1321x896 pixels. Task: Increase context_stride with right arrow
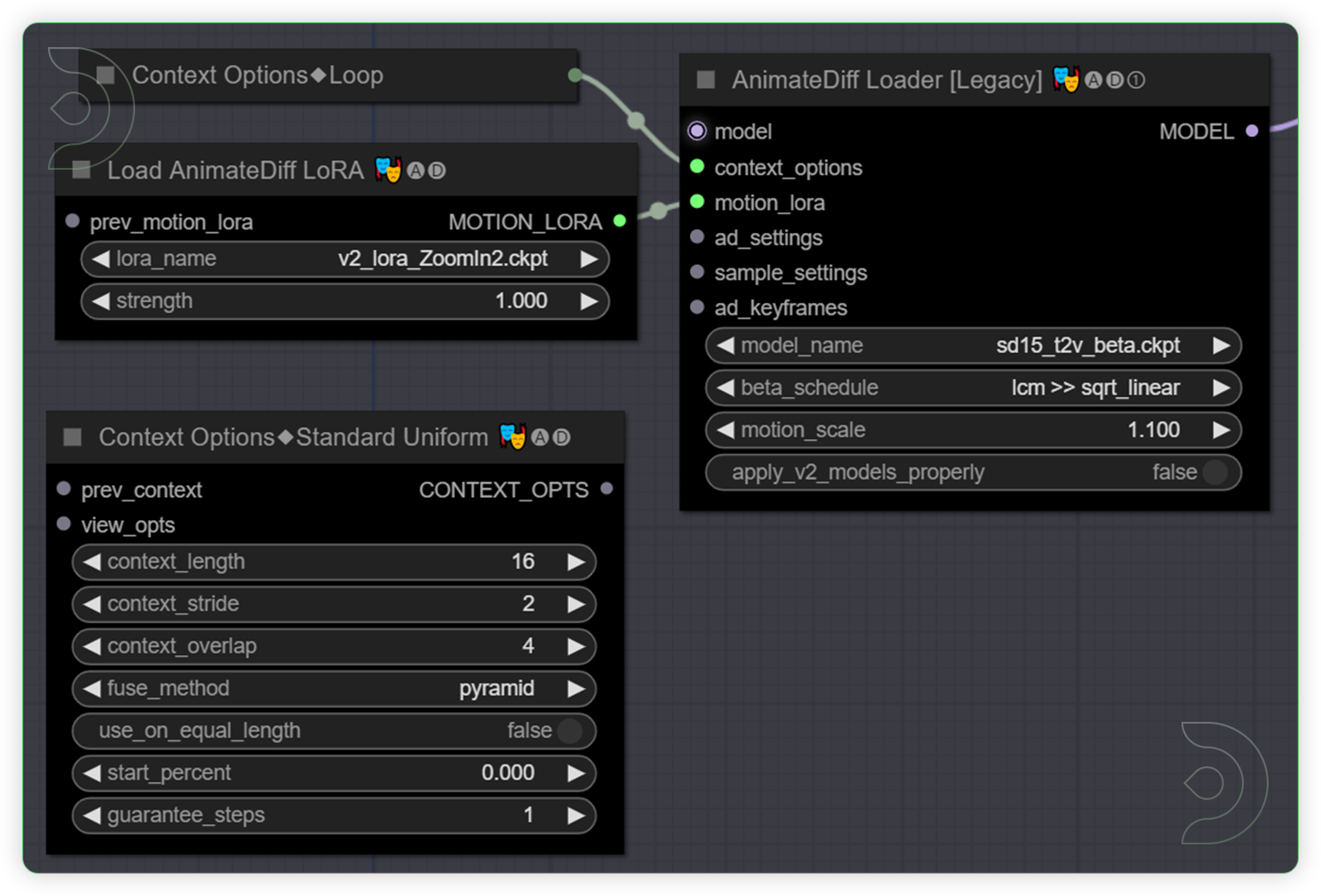[576, 604]
